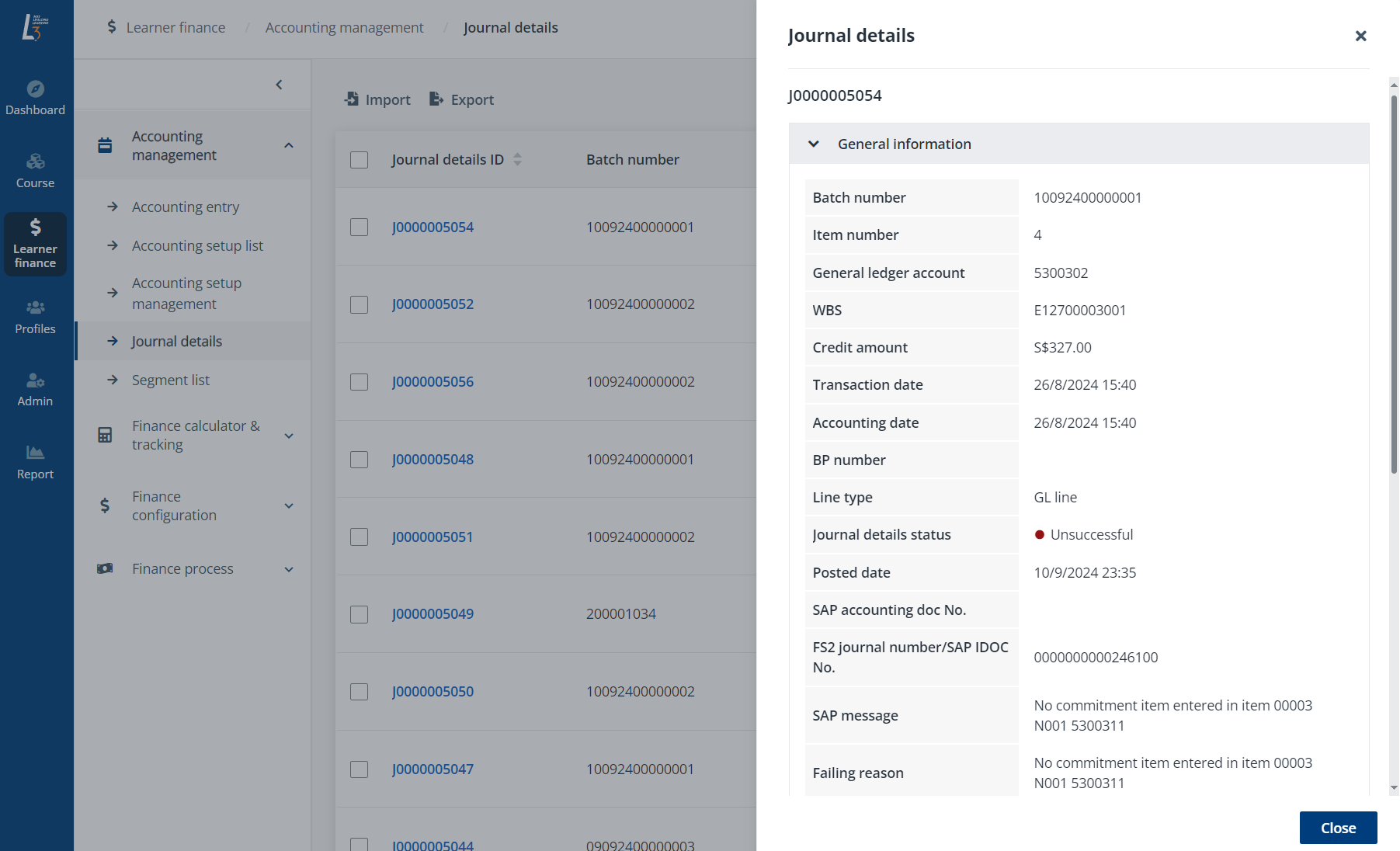Open the Report section
This screenshot has height=851, width=1400.
point(35,461)
